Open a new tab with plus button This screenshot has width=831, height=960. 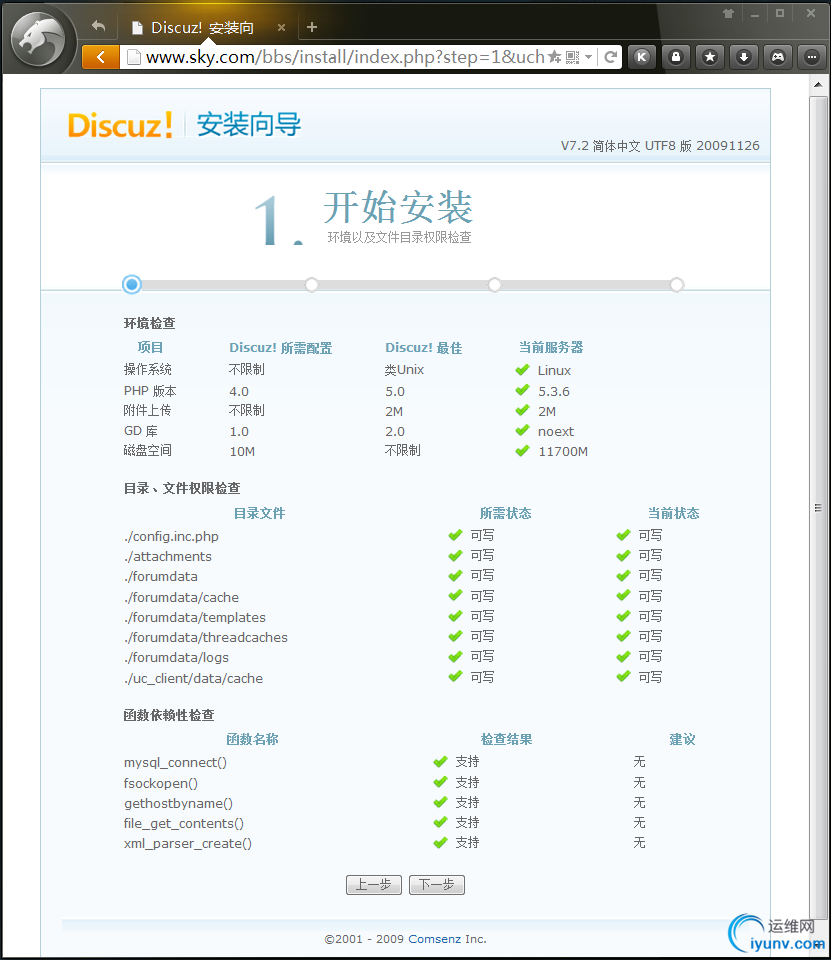pyautogui.click(x=312, y=27)
